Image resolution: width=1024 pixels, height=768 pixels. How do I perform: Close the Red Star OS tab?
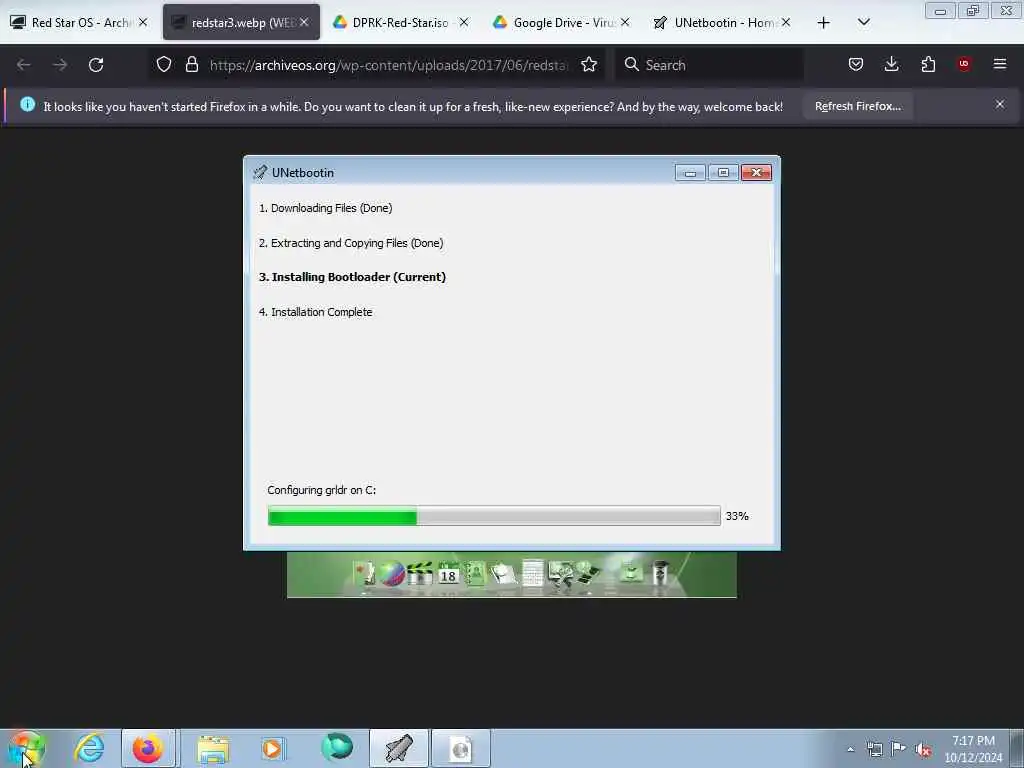click(x=143, y=22)
